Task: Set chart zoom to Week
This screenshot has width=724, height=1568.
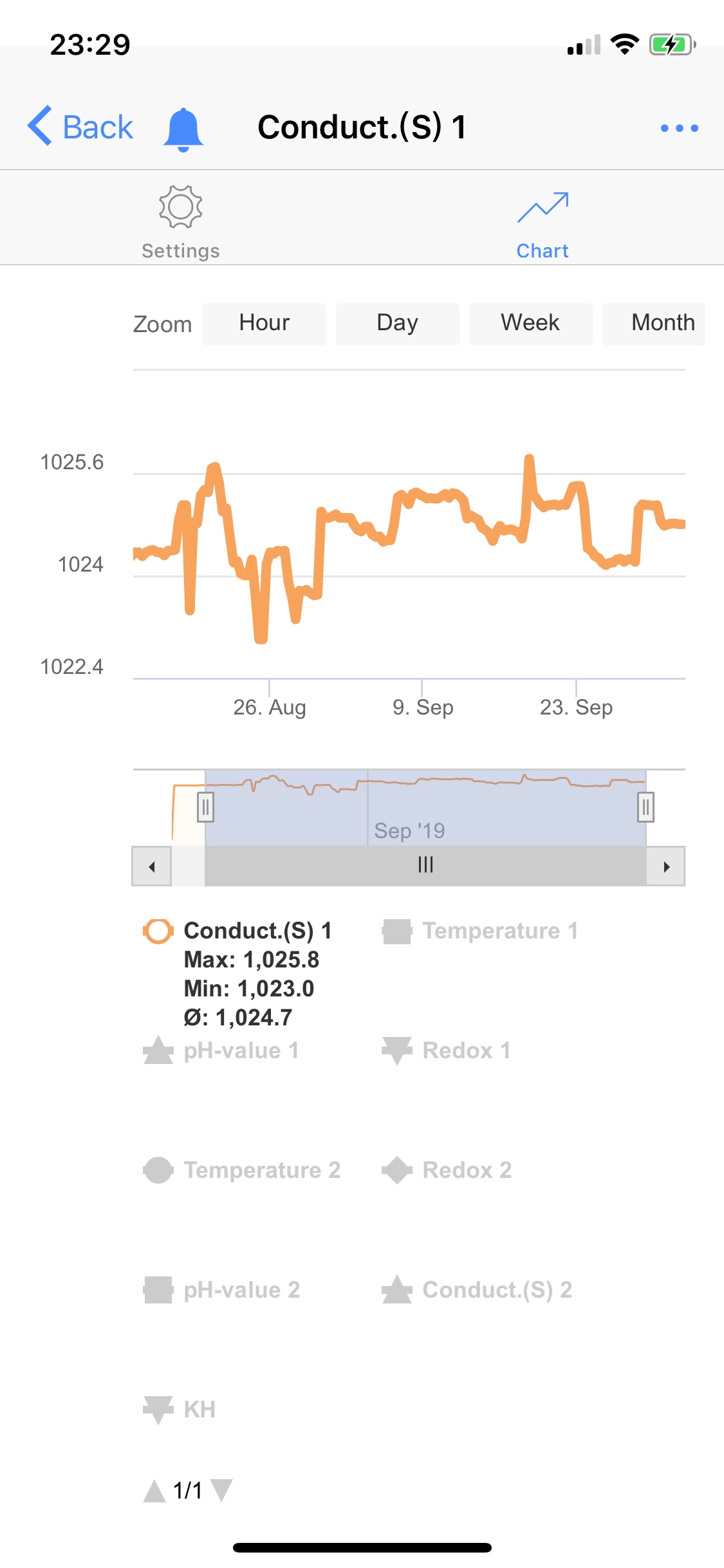Action: (530, 324)
